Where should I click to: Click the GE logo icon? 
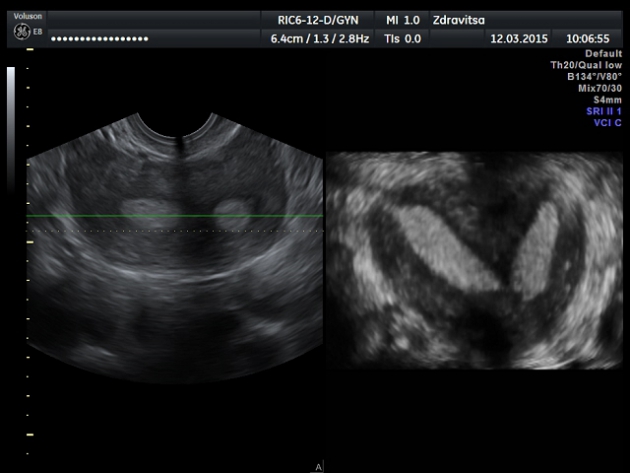tap(20, 32)
